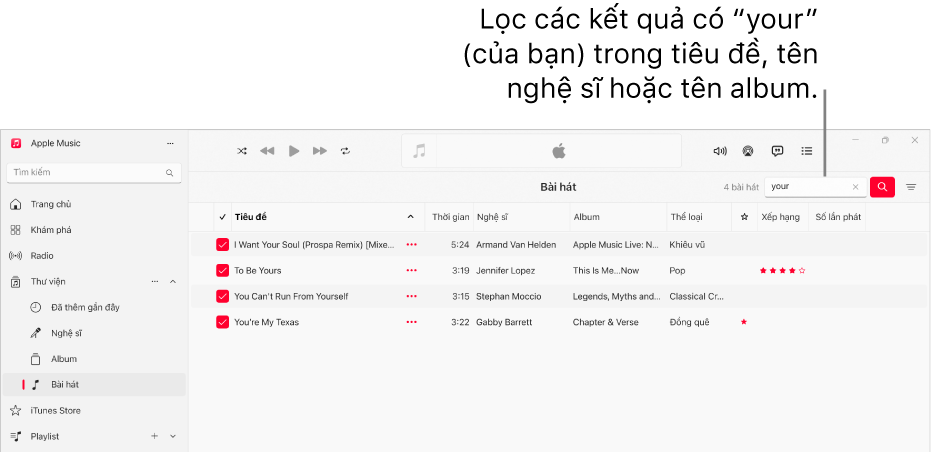Click genre Khiêu vũ

687,245
